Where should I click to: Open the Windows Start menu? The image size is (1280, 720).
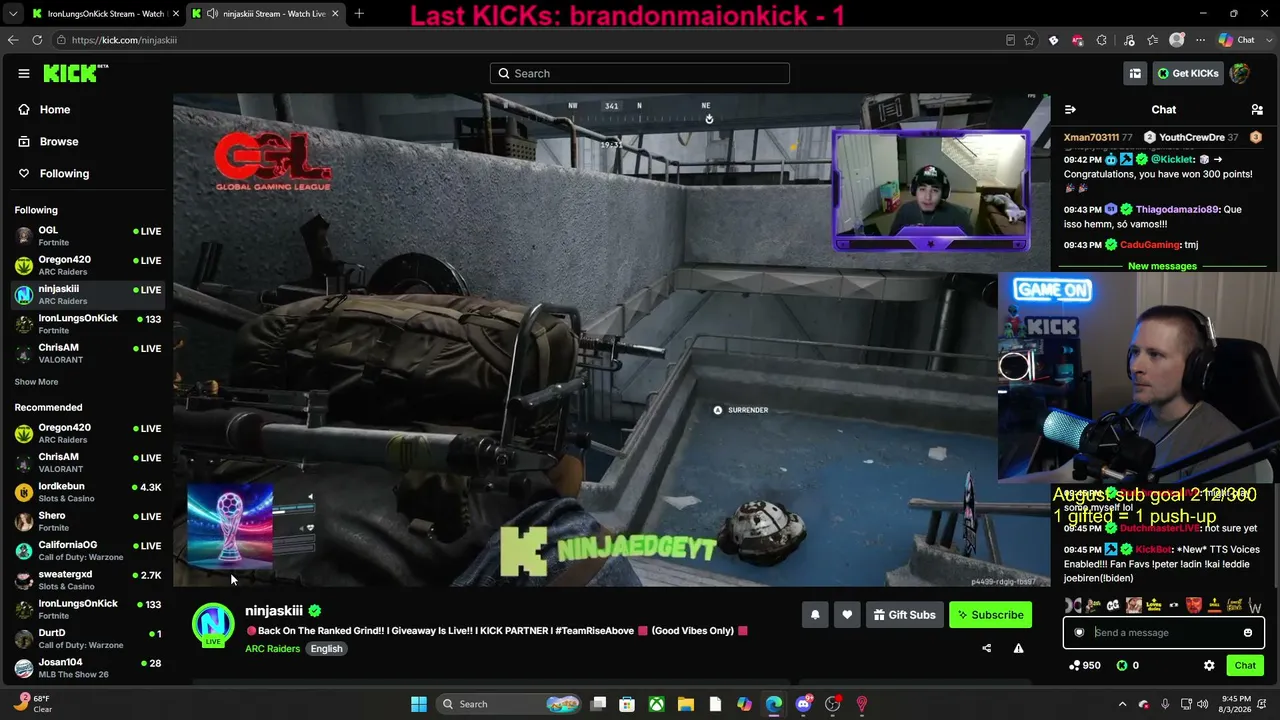(419, 704)
